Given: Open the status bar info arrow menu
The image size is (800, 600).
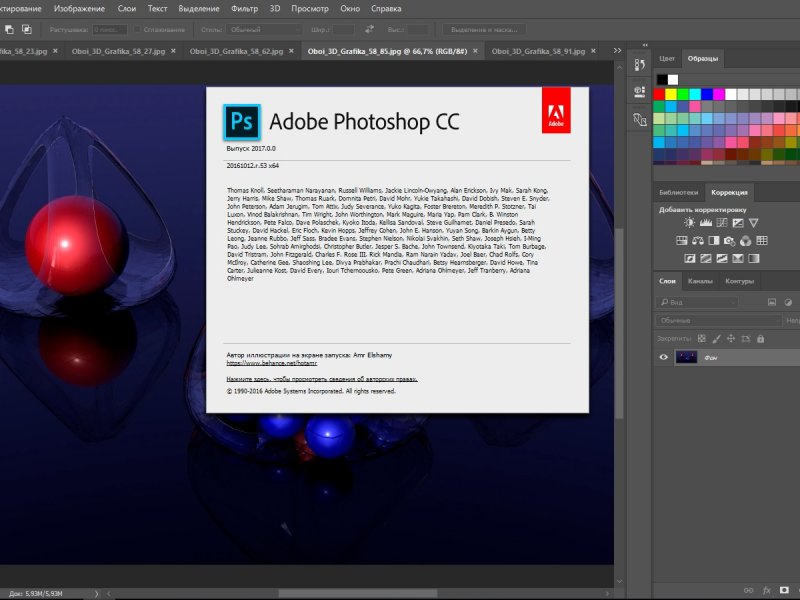Looking at the screenshot, I should pyautogui.click(x=96, y=594).
